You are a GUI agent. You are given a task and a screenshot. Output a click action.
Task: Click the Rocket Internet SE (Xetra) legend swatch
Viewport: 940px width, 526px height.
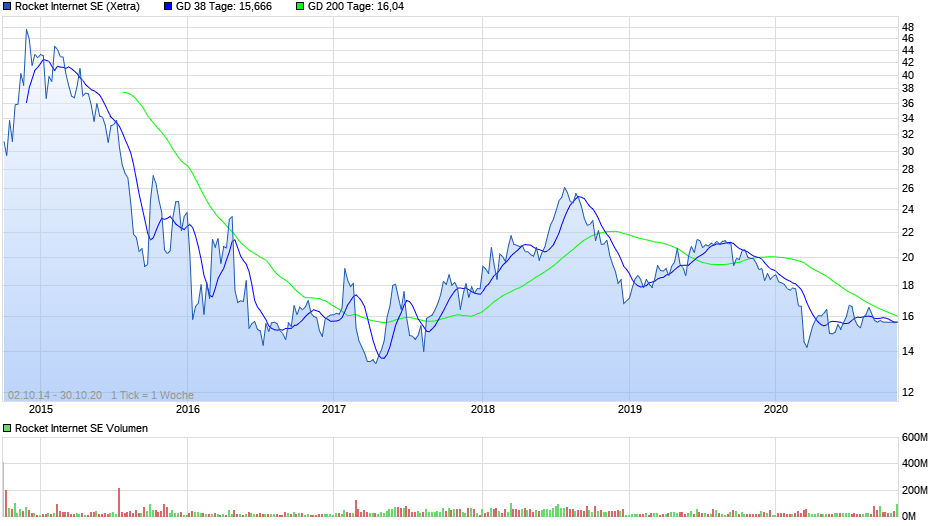(x=7, y=7)
